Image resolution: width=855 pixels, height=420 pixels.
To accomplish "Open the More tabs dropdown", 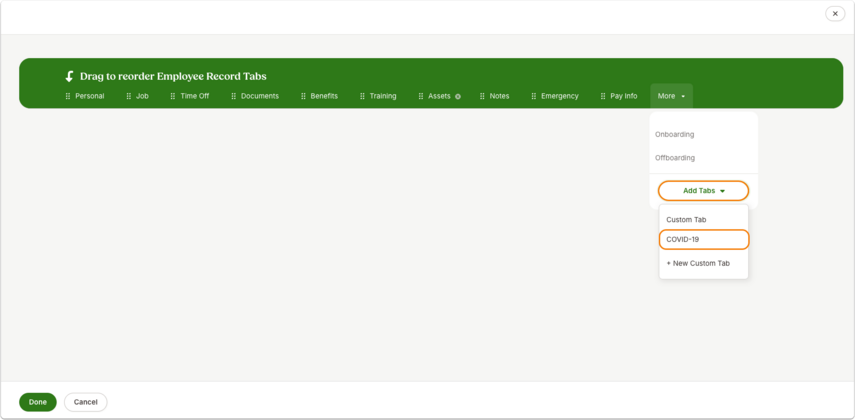I will pyautogui.click(x=671, y=96).
